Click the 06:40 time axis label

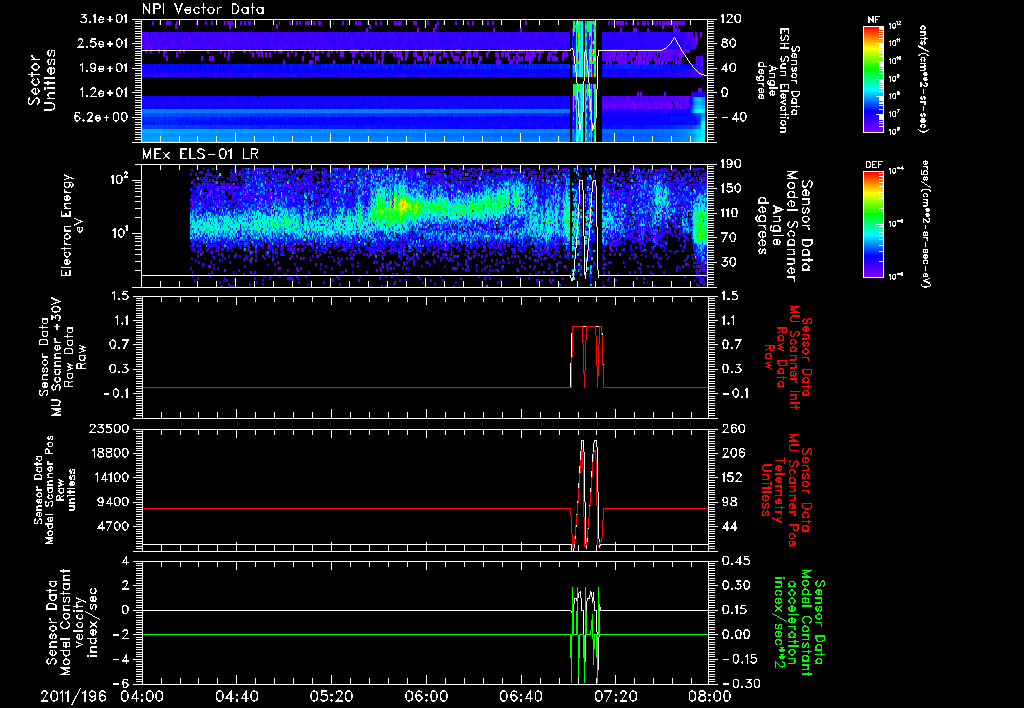[520, 696]
